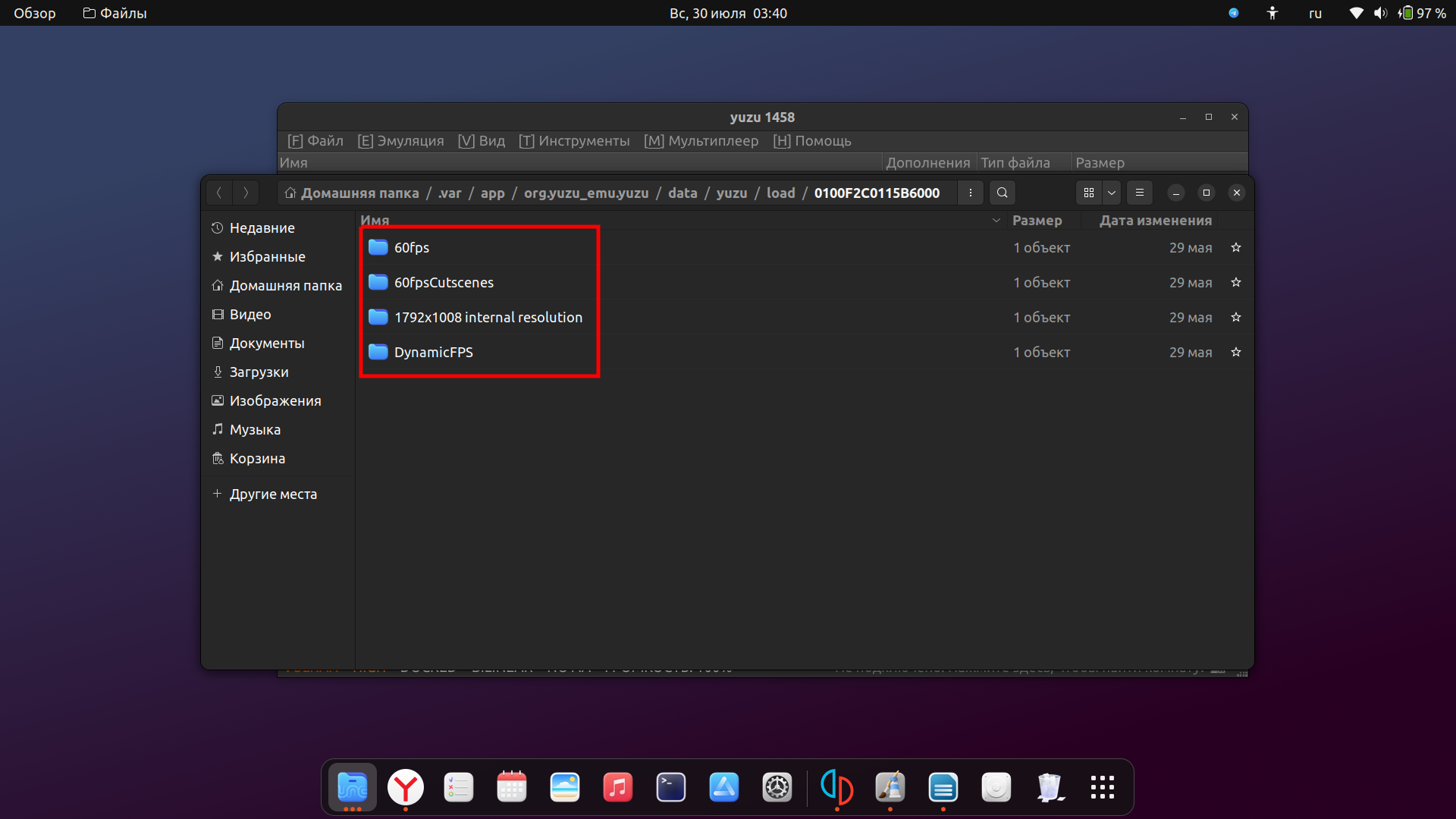Star the 60fps folder

tap(1236, 247)
